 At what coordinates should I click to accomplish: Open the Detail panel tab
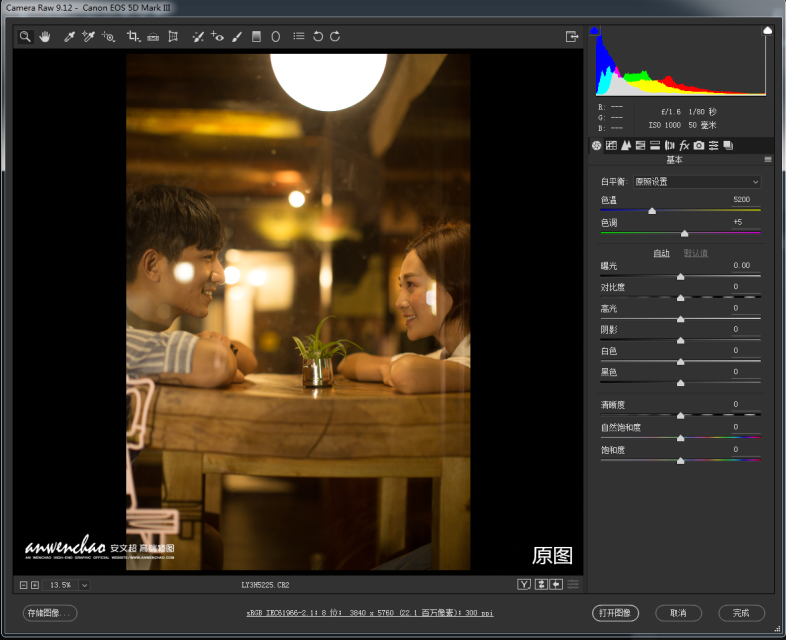[x=626, y=145]
